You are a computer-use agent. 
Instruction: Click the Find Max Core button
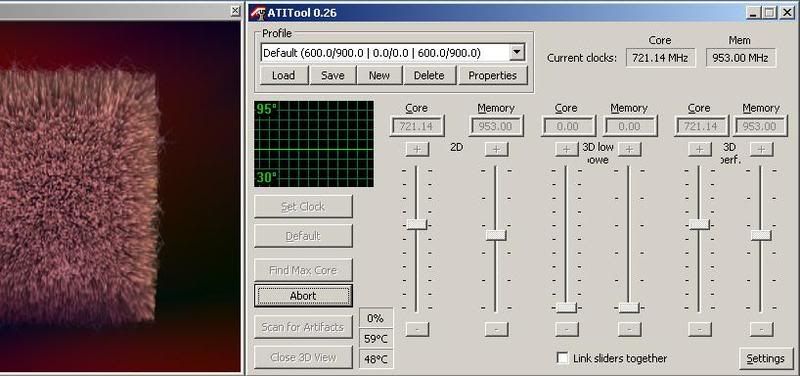303,270
